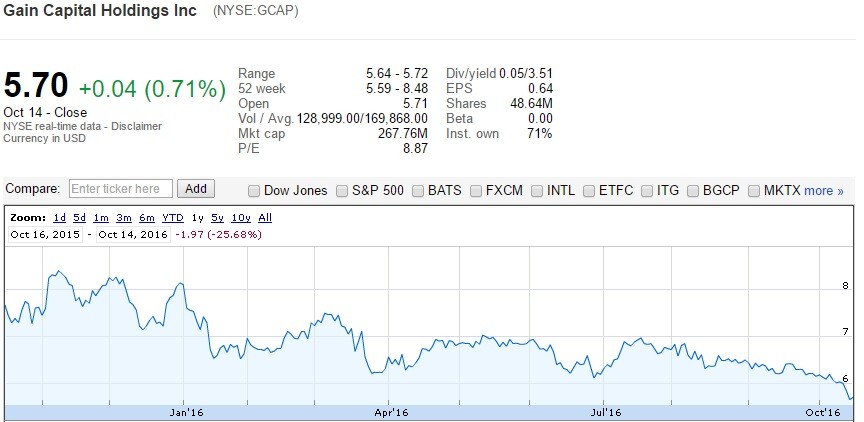864x422 pixels.
Task: Click the +0.04 (0.71%) price change
Action: click(153, 89)
